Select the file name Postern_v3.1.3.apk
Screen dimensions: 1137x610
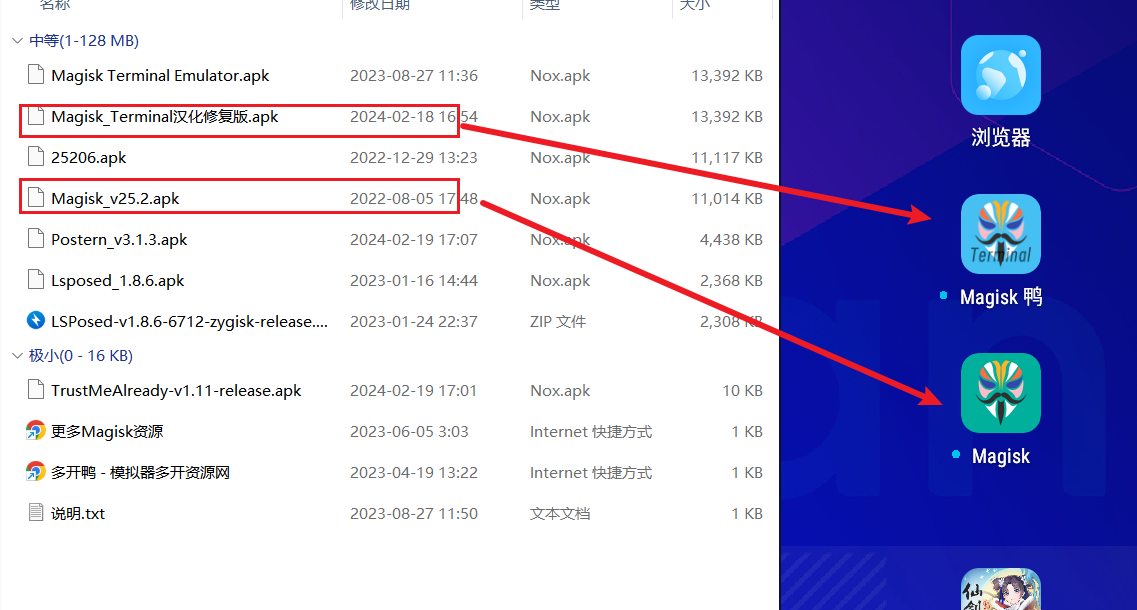[x=119, y=239]
